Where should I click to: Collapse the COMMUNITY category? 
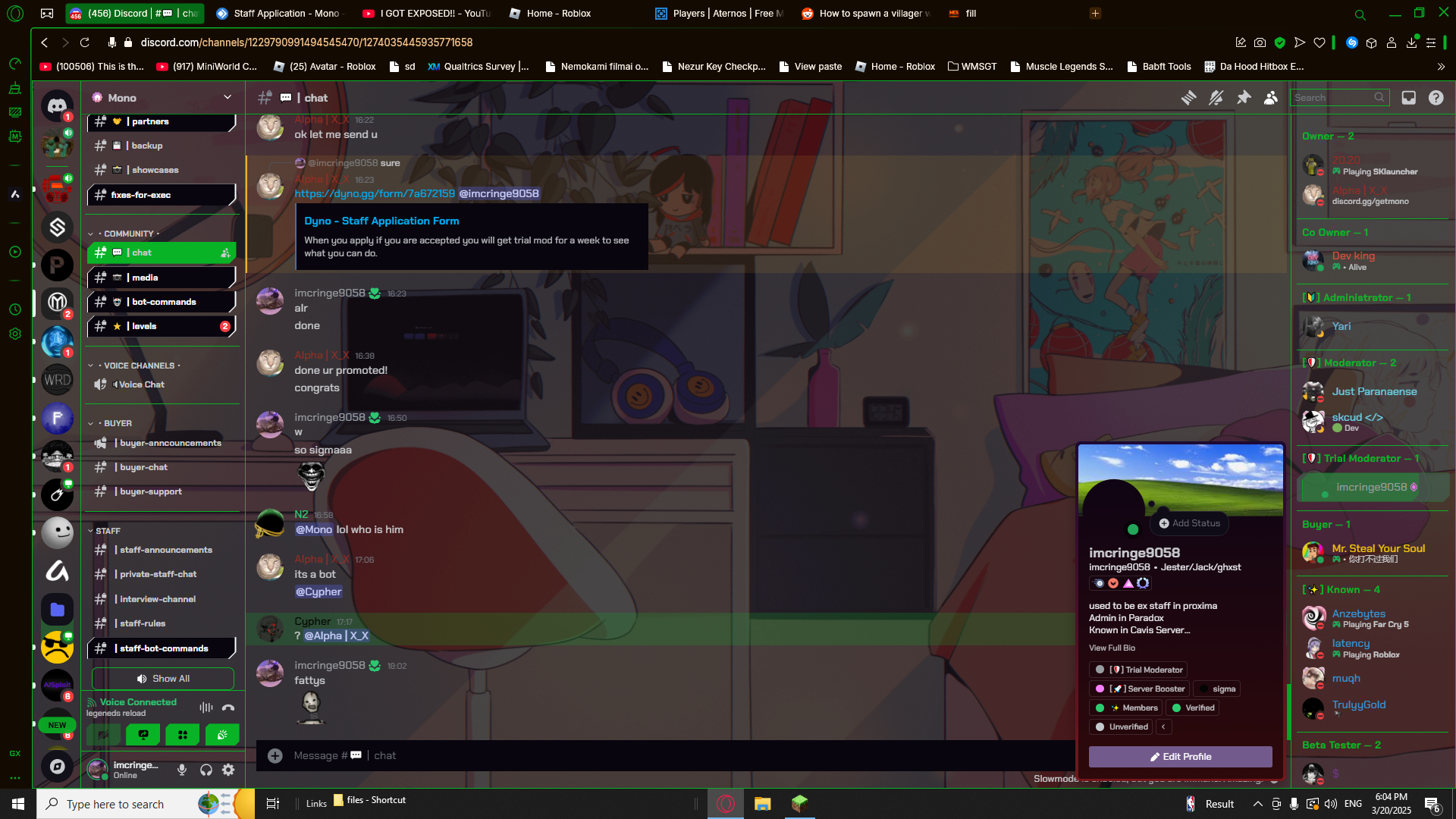click(x=128, y=234)
